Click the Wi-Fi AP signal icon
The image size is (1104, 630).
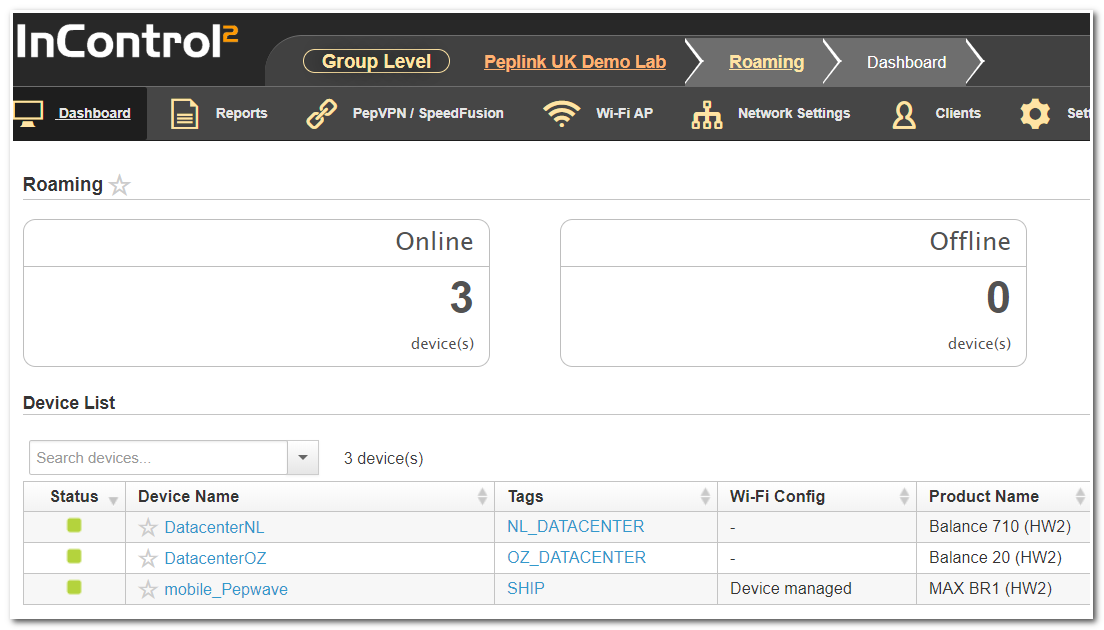point(562,114)
